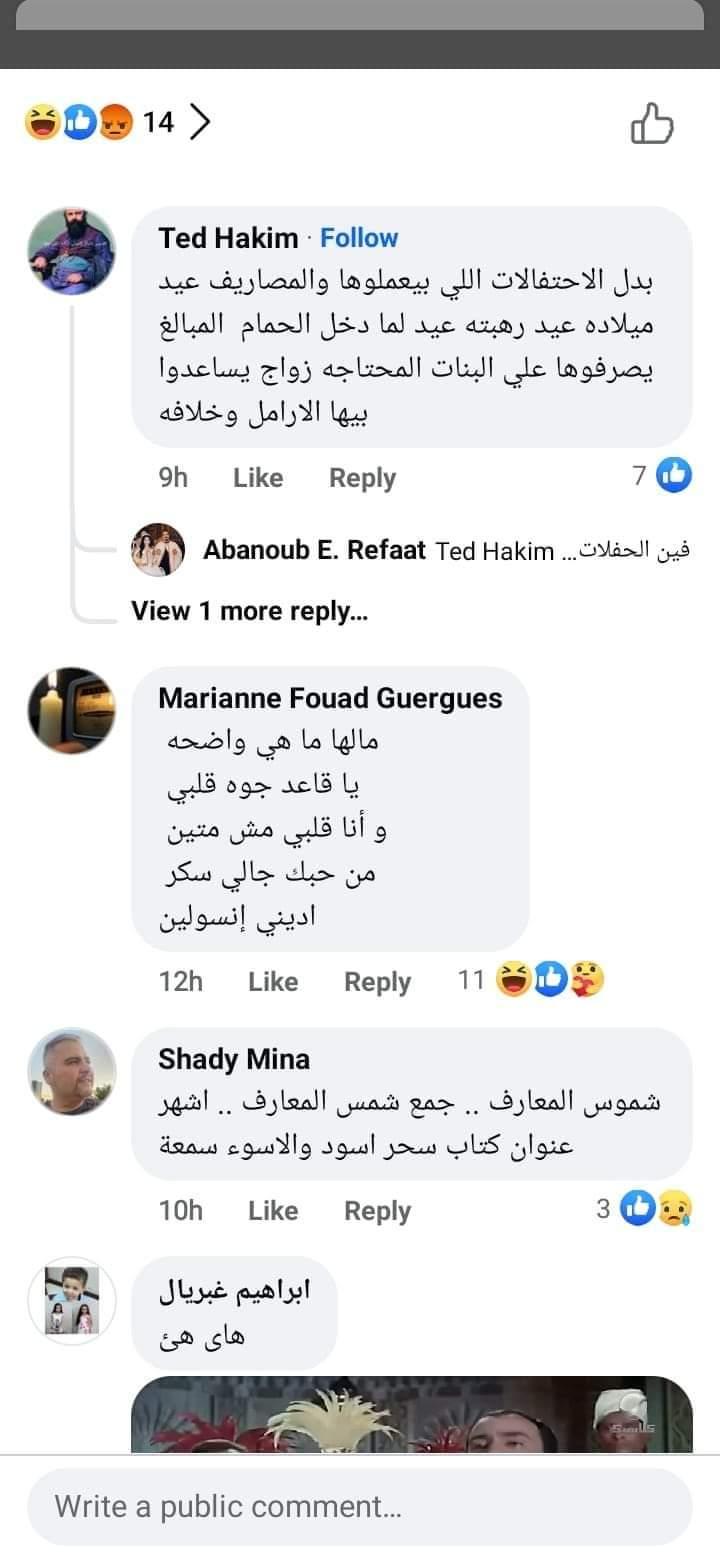Reply to Shady Mina's comment

377,1211
